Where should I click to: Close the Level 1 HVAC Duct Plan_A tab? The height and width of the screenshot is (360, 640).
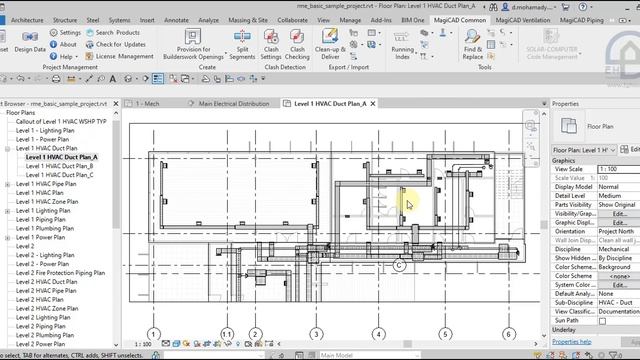pyautogui.click(x=373, y=104)
